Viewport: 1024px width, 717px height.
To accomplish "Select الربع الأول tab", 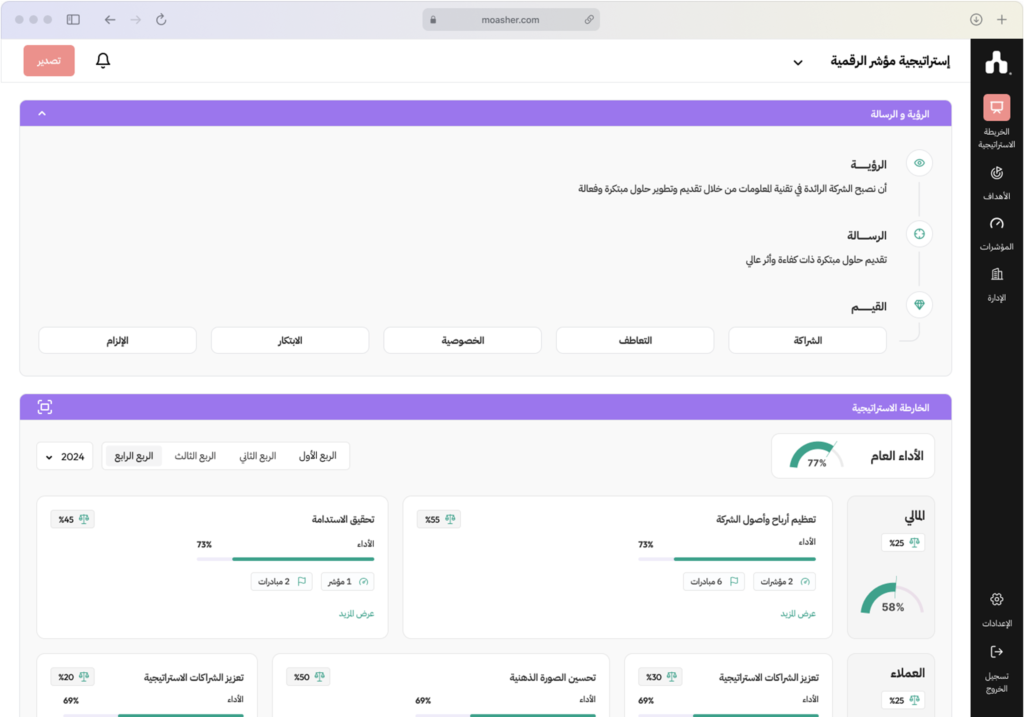I will click(x=317, y=456).
